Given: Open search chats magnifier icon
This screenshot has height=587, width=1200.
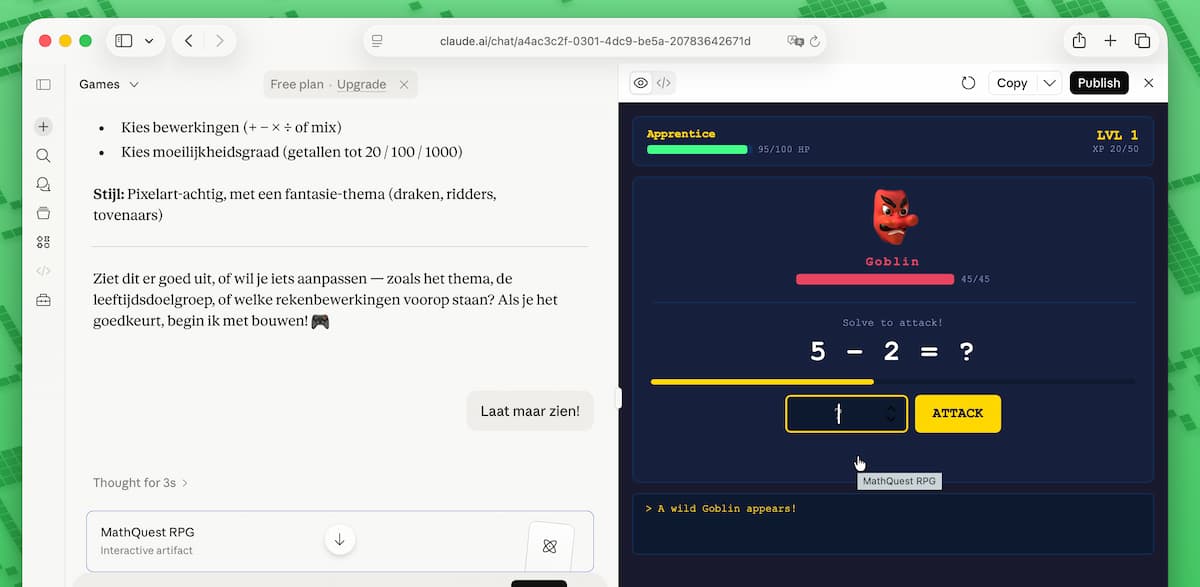Looking at the screenshot, I should tap(43, 156).
